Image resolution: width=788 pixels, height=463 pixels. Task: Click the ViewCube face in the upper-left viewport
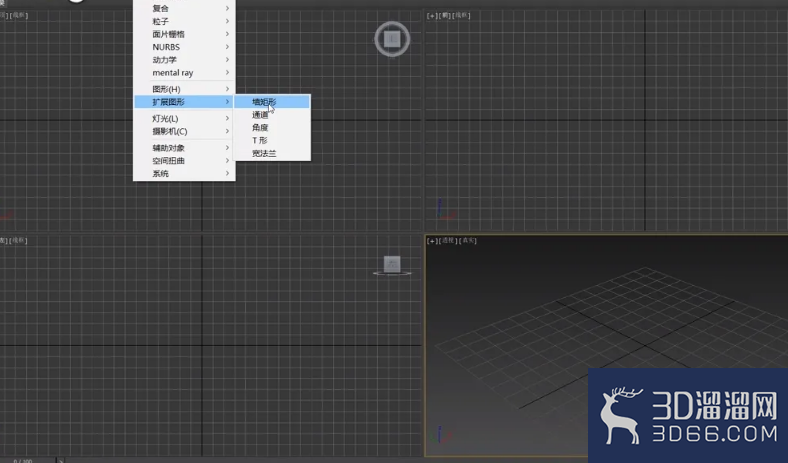point(392,39)
